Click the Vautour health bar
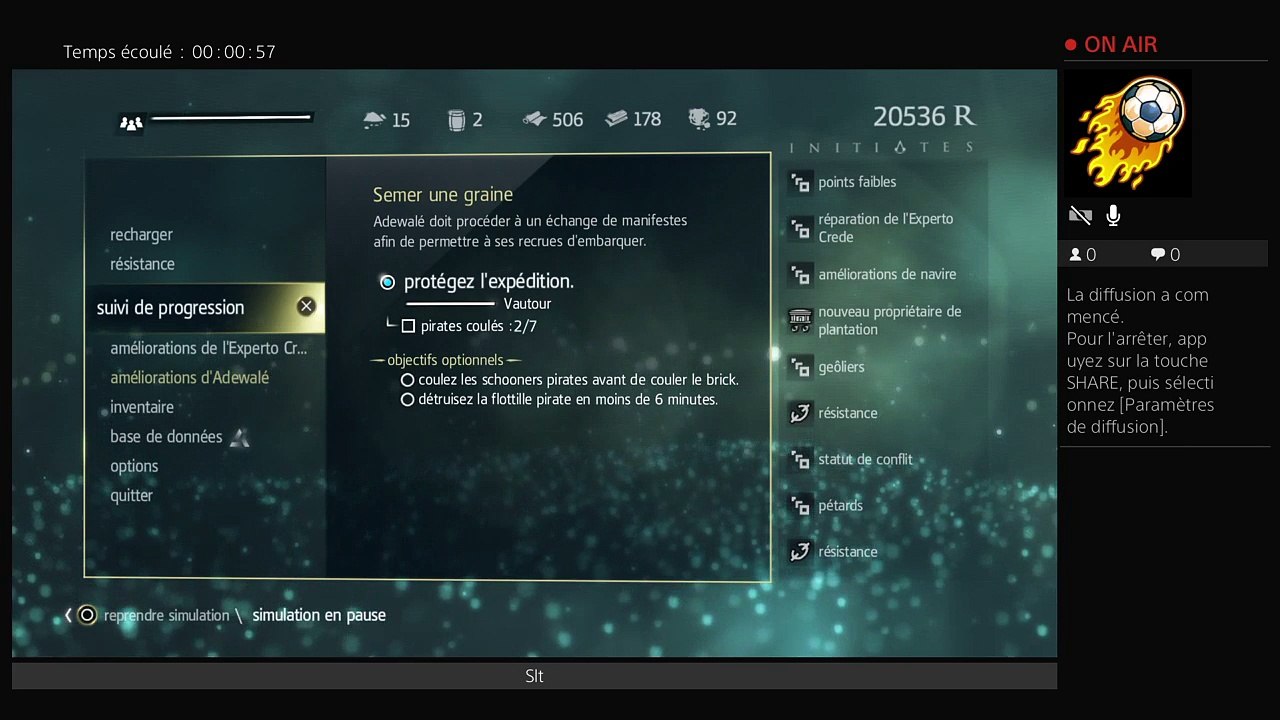This screenshot has width=1280, height=720. 450,304
